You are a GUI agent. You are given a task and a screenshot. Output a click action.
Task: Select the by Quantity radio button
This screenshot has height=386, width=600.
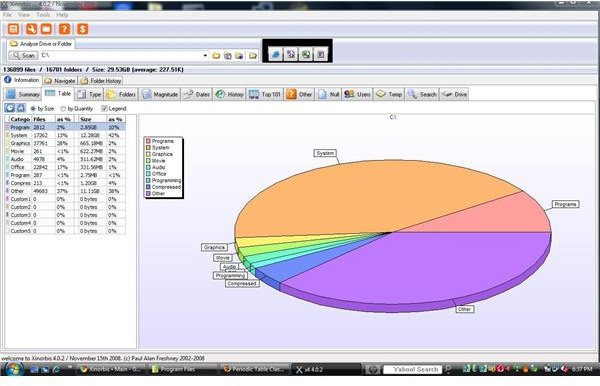click(x=63, y=109)
